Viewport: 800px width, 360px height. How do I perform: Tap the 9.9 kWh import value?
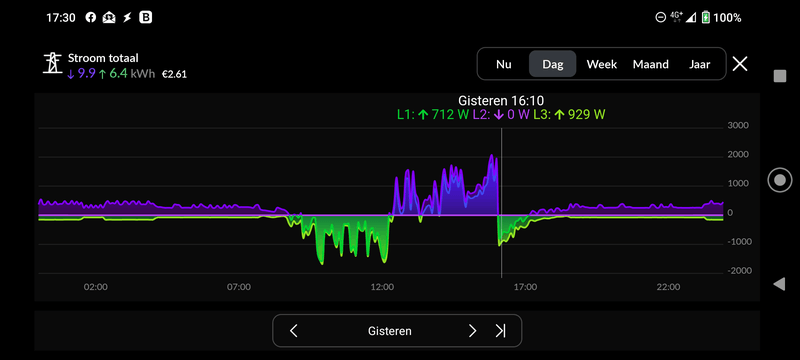tap(81, 74)
